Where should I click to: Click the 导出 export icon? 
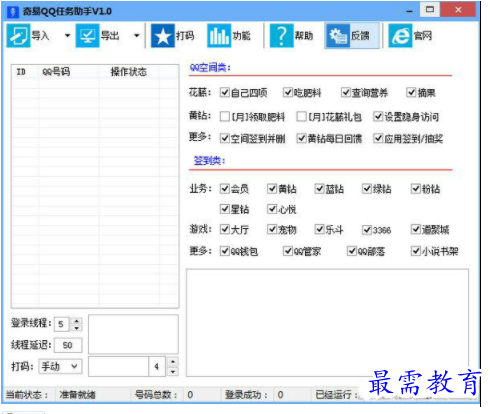[x=87, y=36]
